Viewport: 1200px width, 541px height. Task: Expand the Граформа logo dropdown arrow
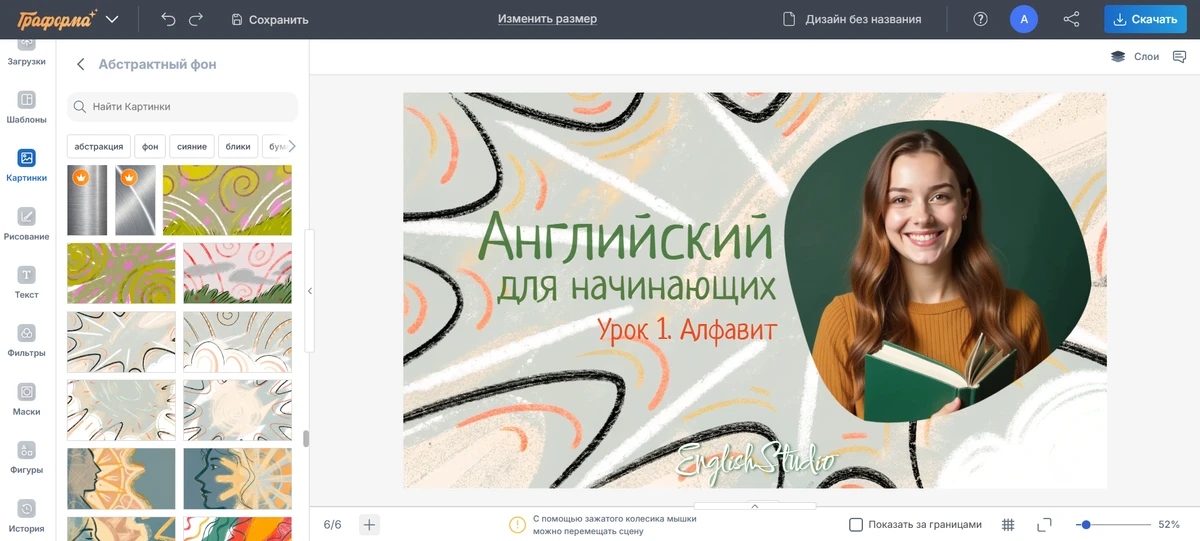(x=112, y=19)
